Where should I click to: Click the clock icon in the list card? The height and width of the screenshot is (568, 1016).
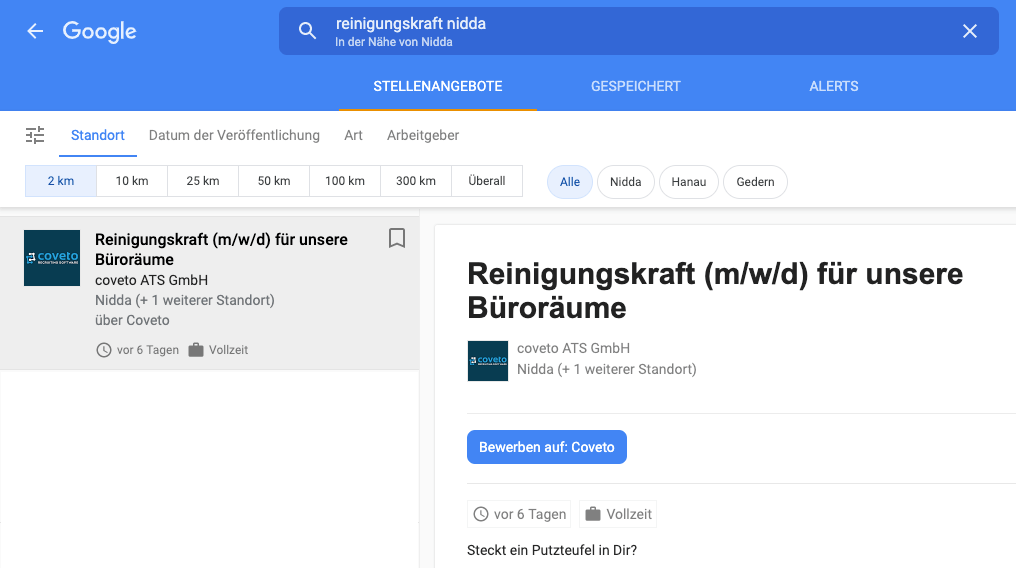pyautogui.click(x=104, y=350)
